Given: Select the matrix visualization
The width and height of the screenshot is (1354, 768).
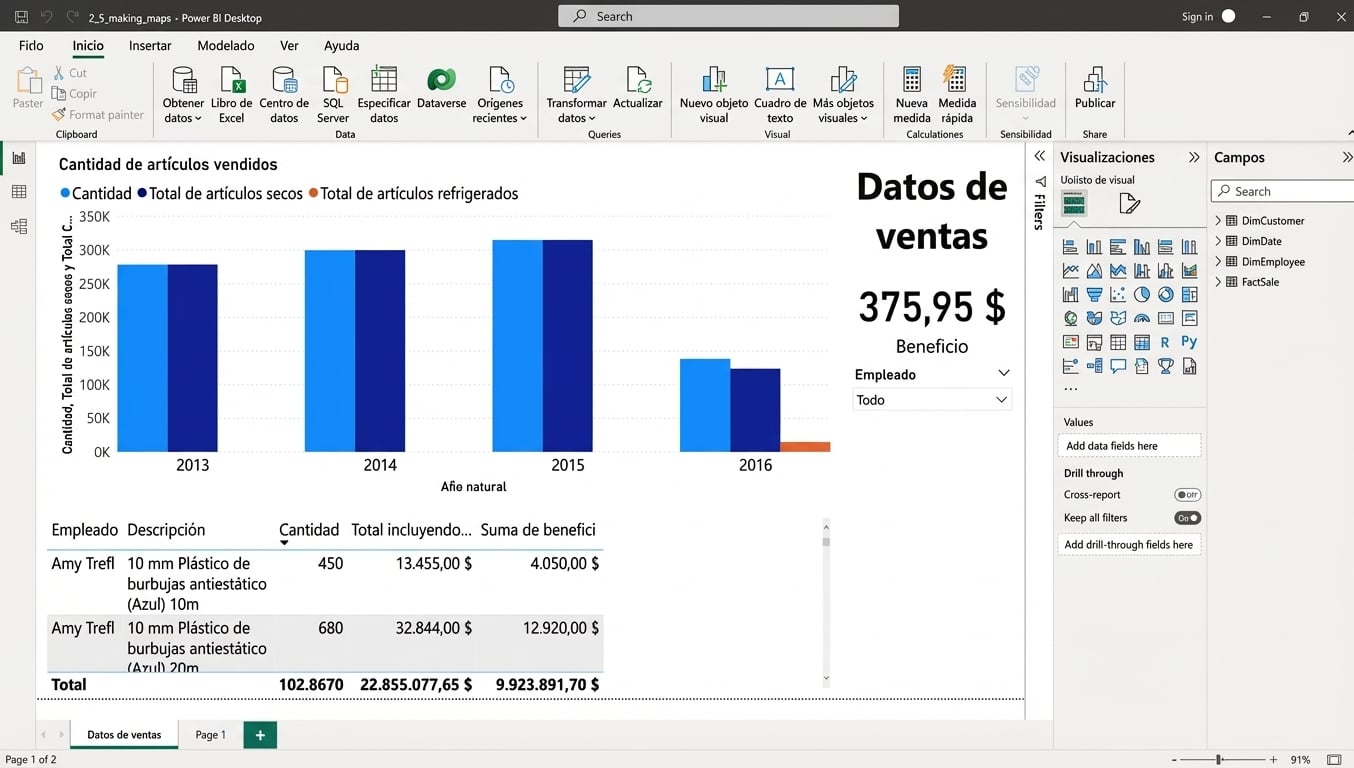Looking at the screenshot, I should (1142, 342).
